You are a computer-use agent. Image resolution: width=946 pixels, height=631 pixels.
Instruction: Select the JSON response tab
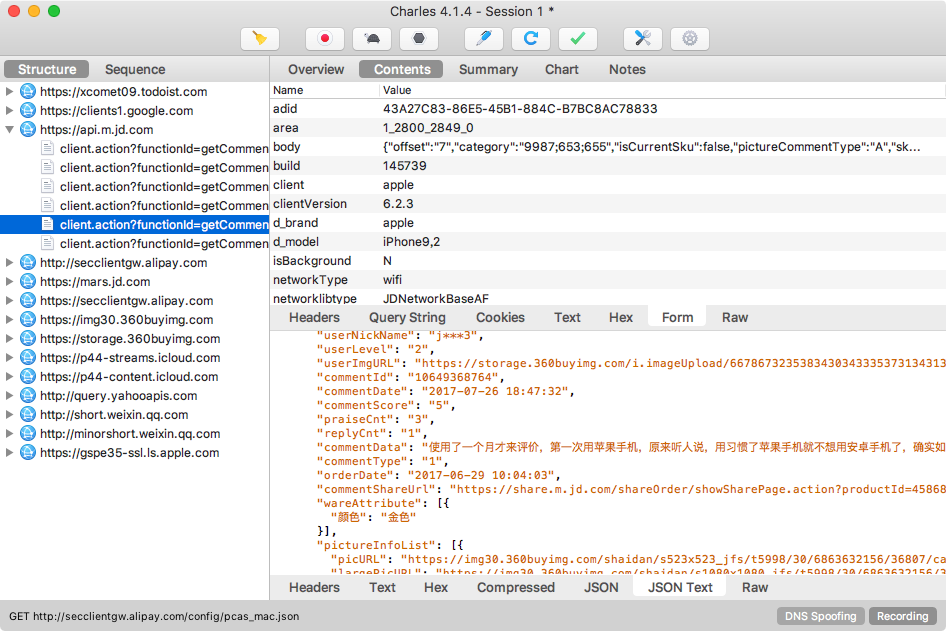601,587
